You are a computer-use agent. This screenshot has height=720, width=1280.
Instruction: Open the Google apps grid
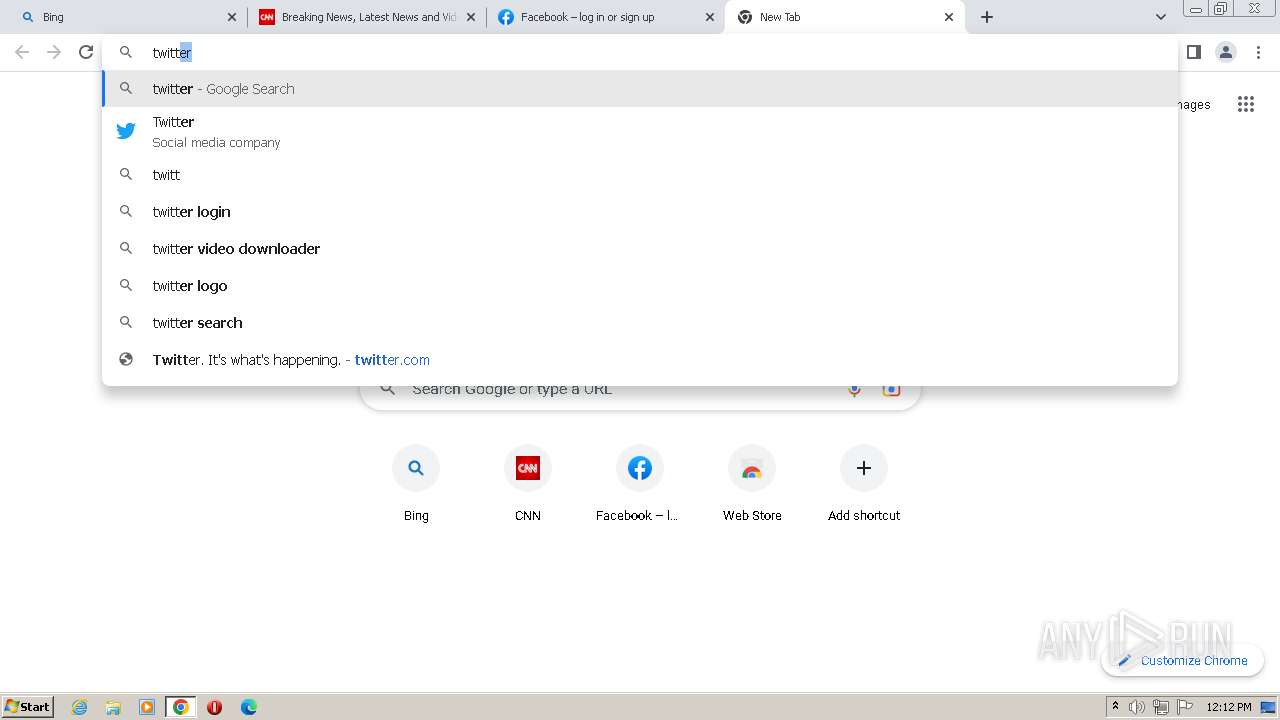pos(1246,104)
